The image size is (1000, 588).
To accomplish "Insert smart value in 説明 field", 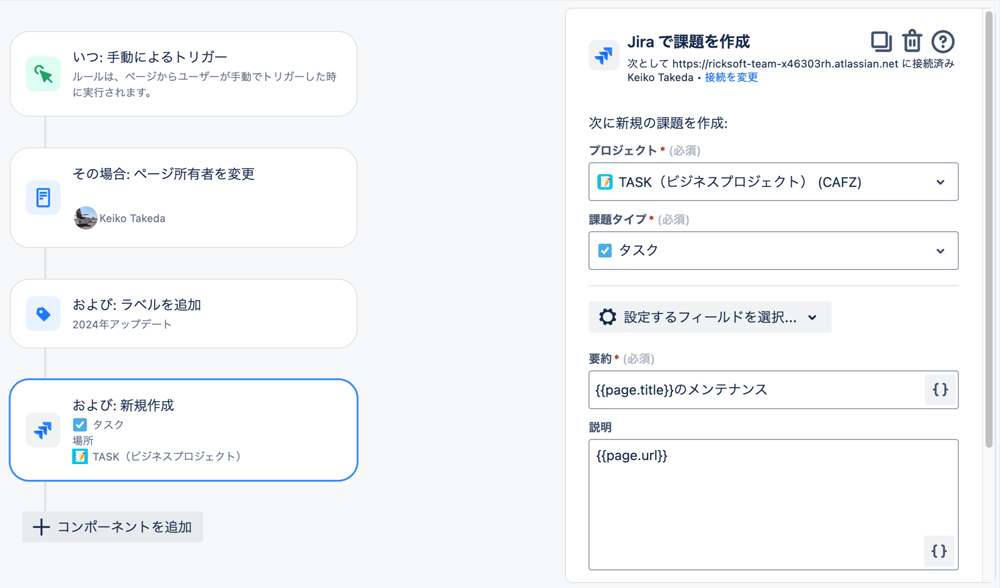I will tap(939, 551).
